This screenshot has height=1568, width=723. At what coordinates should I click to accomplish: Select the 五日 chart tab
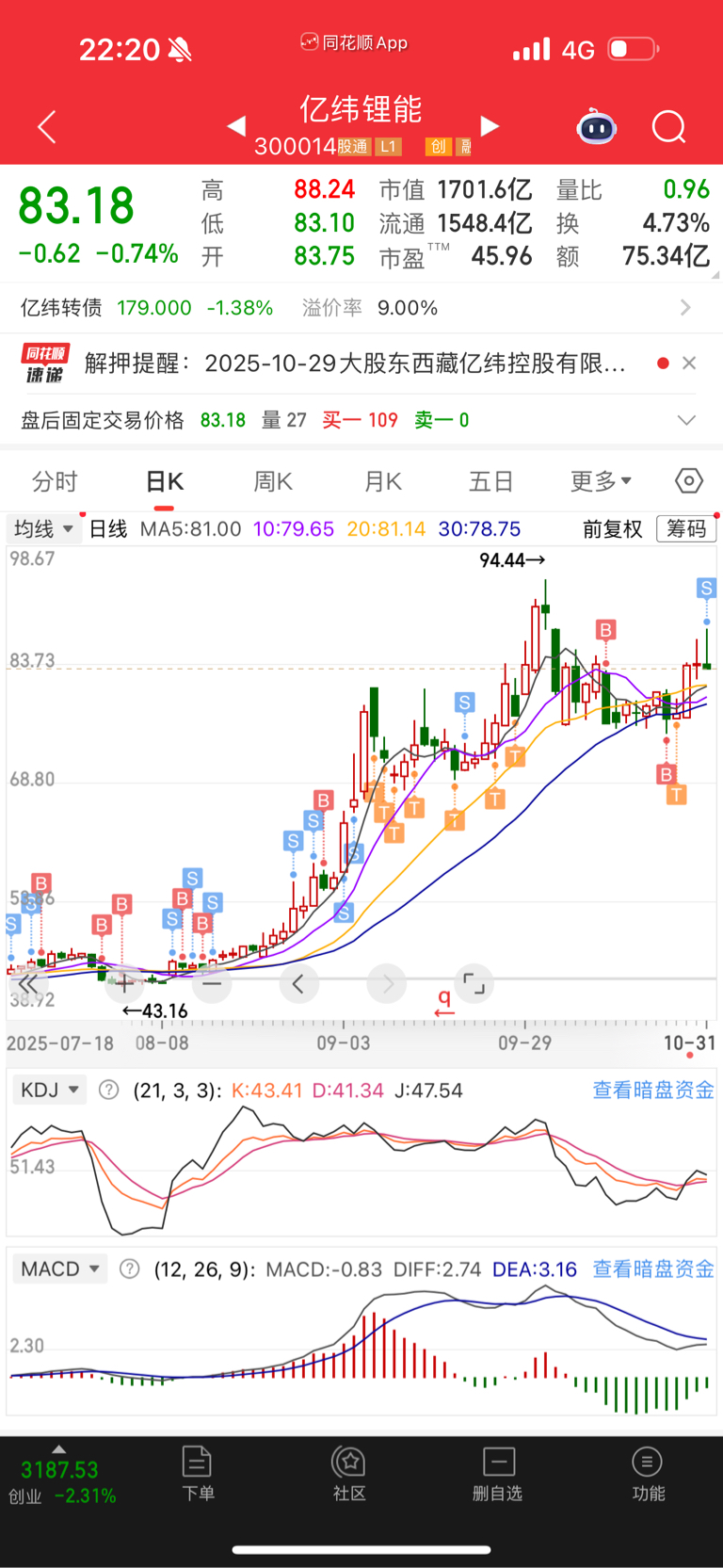[491, 481]
